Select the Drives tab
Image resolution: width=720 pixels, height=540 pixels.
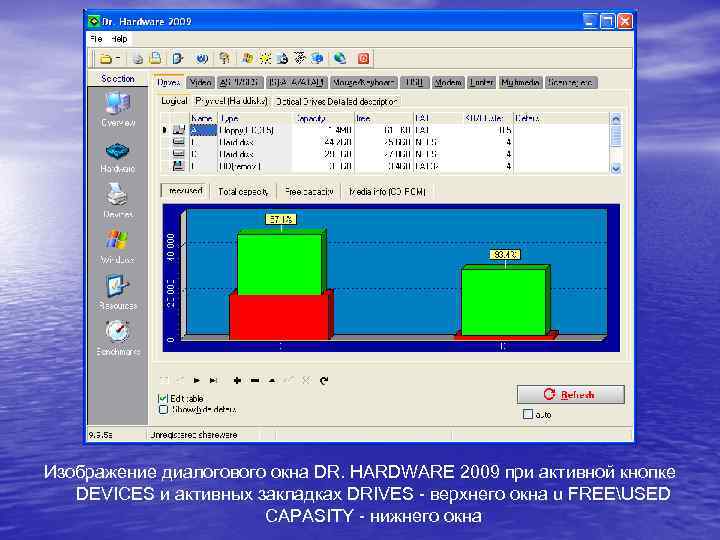click(169, 82)
